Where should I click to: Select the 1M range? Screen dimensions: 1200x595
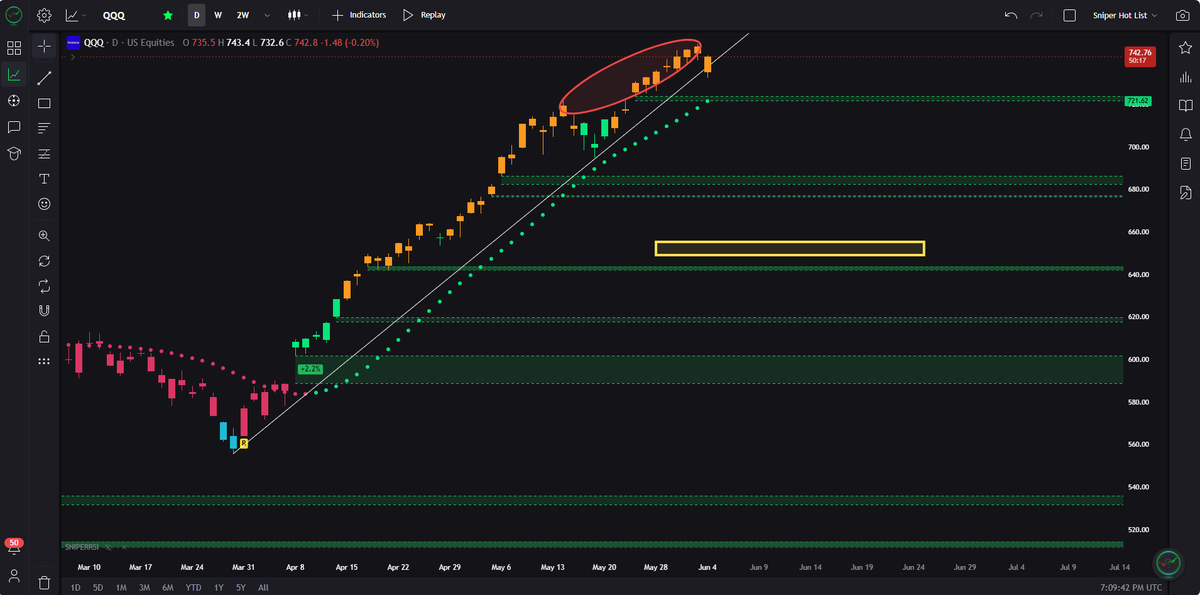(x=121, y=588)
